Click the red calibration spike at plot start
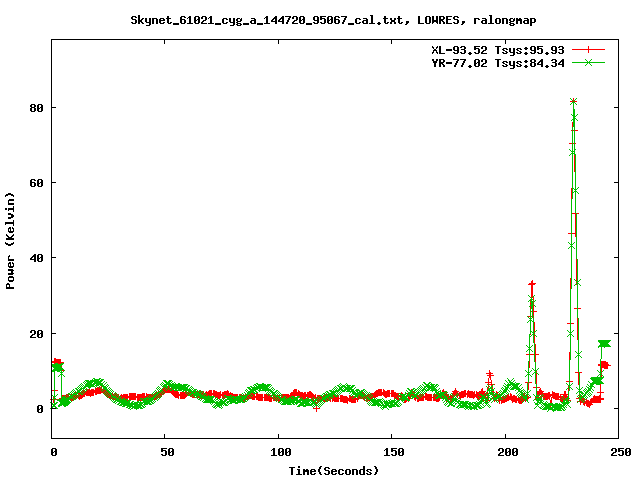This screenshot has height=480, width=640. pos(57,362)
